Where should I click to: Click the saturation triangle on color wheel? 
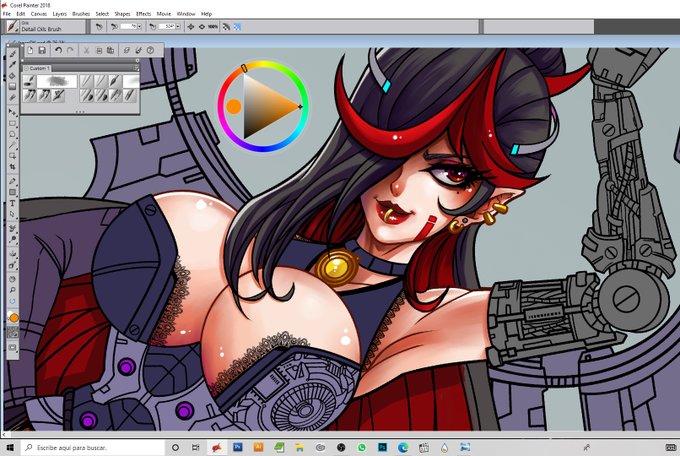(270, 106)
